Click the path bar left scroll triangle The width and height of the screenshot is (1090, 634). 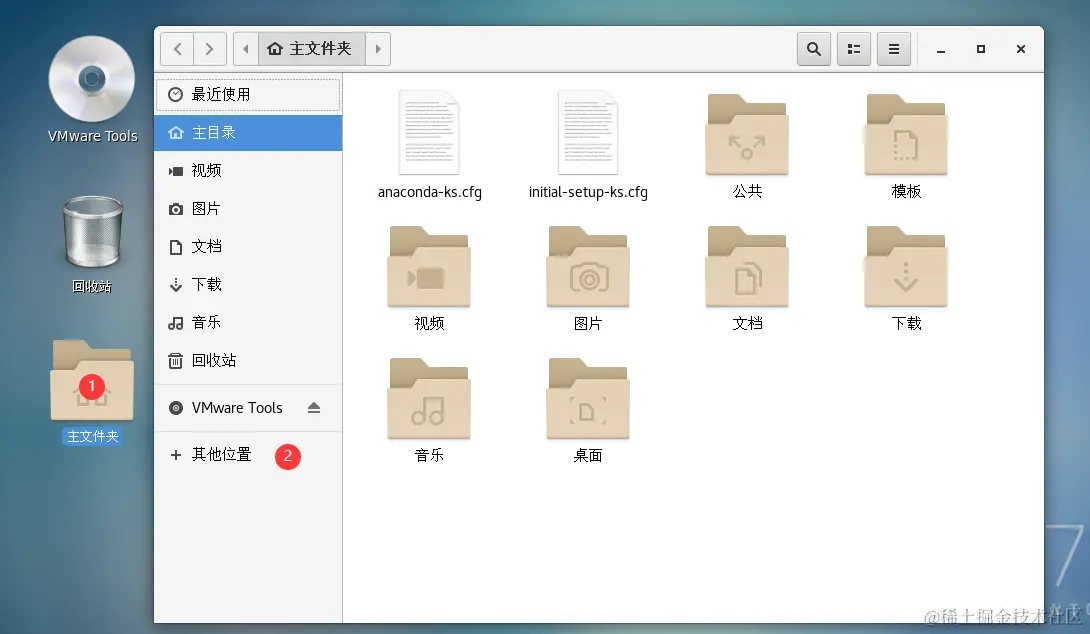[x=246, y=49]
